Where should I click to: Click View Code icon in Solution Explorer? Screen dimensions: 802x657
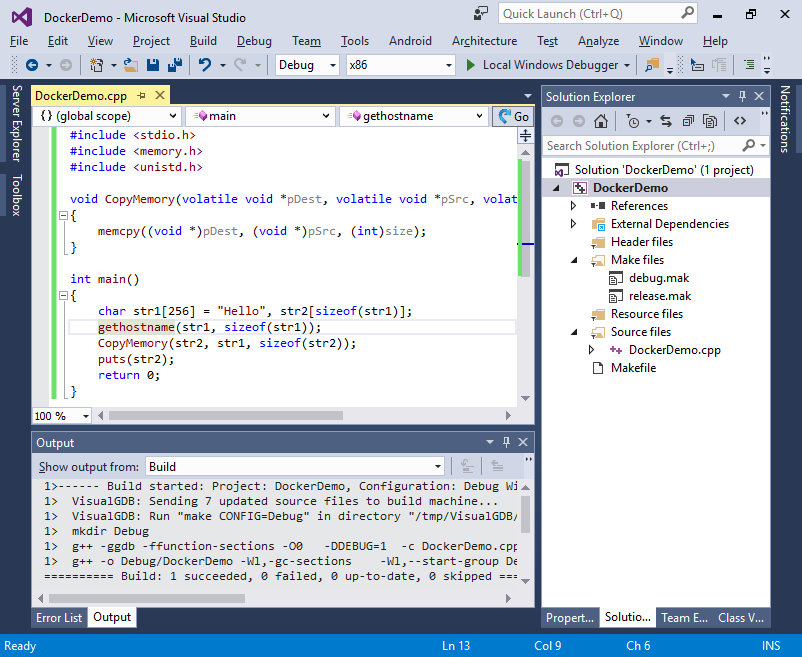740,121
